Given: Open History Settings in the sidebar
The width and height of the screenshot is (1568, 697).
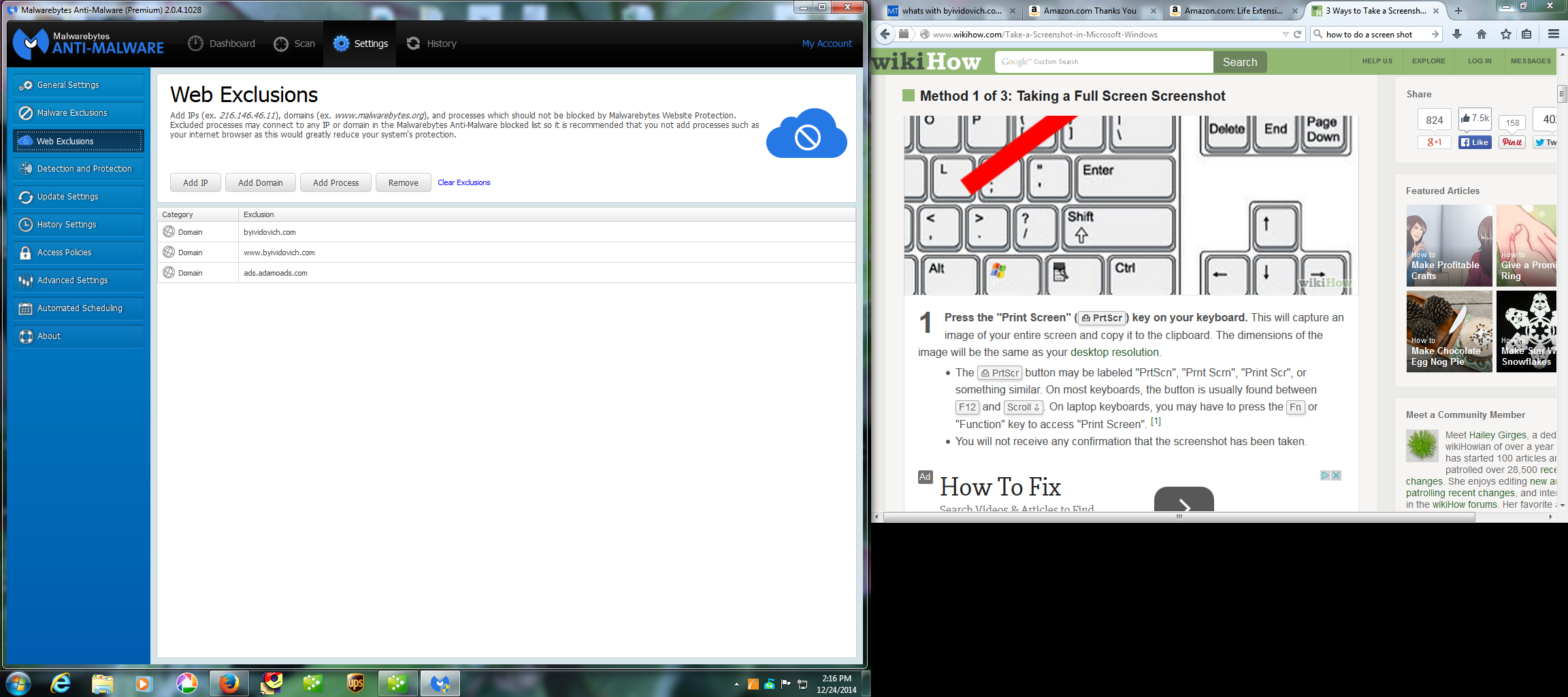Looking at the screenshot, I should (x=78, y=225).
